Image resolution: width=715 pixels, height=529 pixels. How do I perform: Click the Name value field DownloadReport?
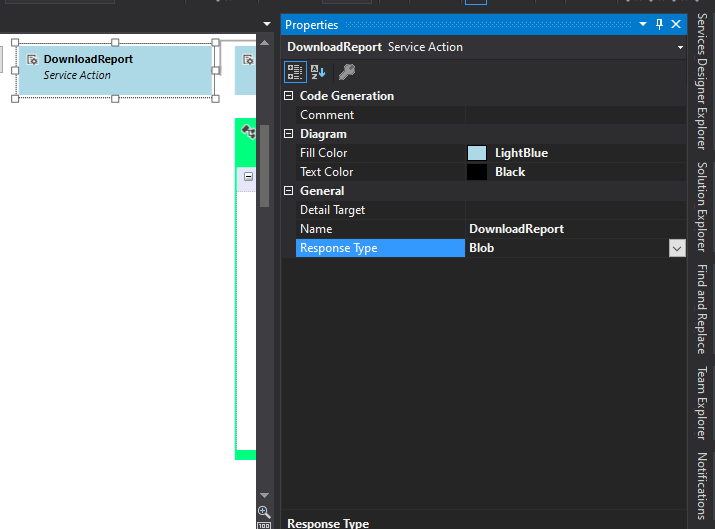point(575,229)
